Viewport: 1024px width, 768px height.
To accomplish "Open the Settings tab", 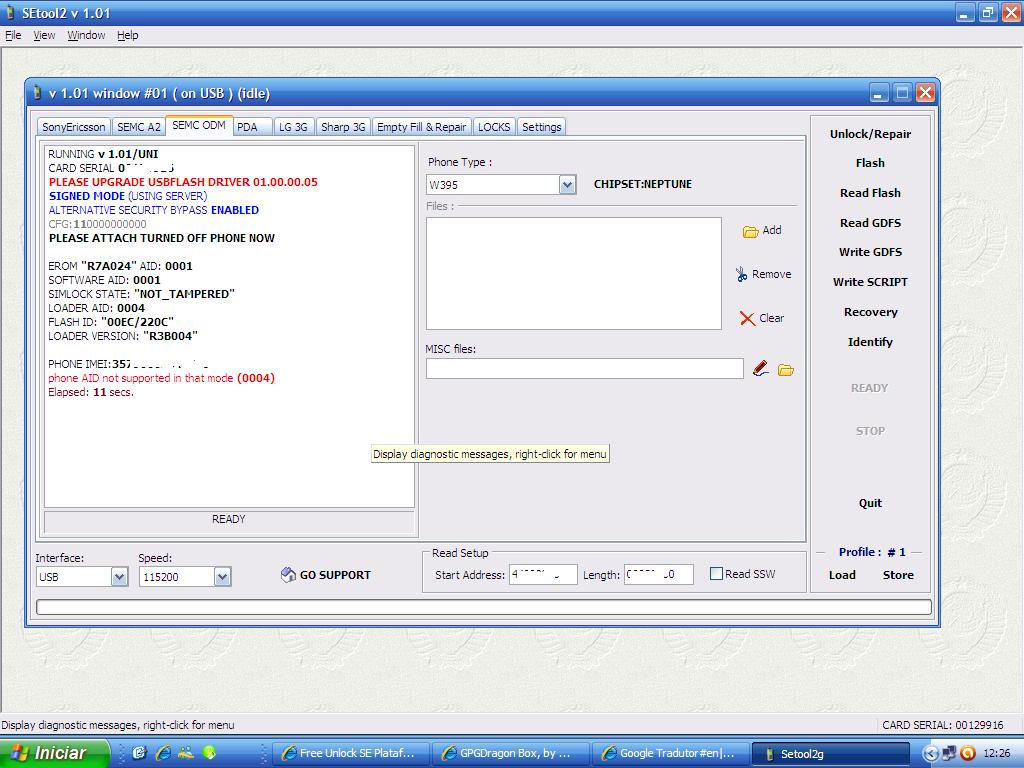I will [541, 127].
